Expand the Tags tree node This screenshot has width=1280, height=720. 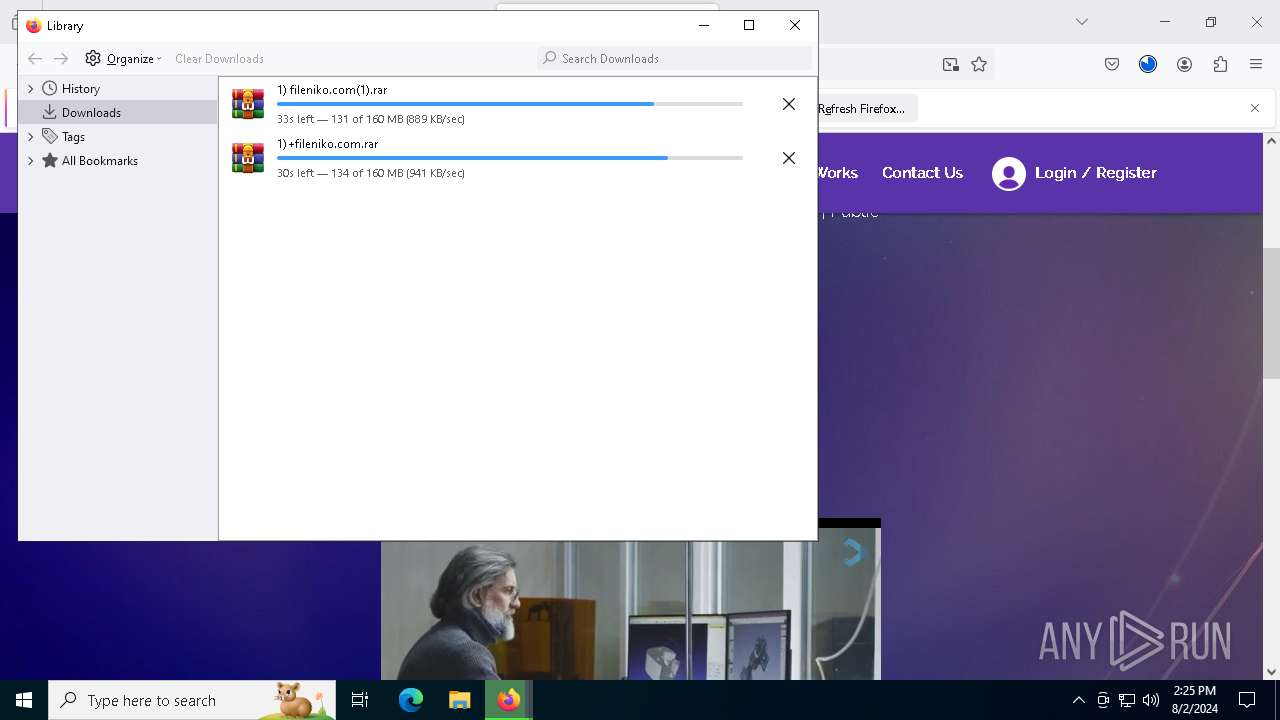click(30, 137)
